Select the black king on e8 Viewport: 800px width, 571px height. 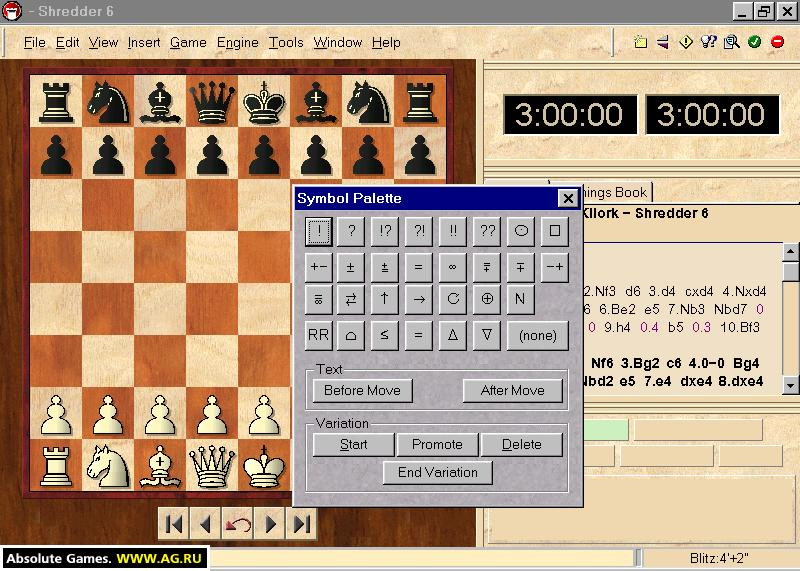pyautogui.click(x=264, y=102)
